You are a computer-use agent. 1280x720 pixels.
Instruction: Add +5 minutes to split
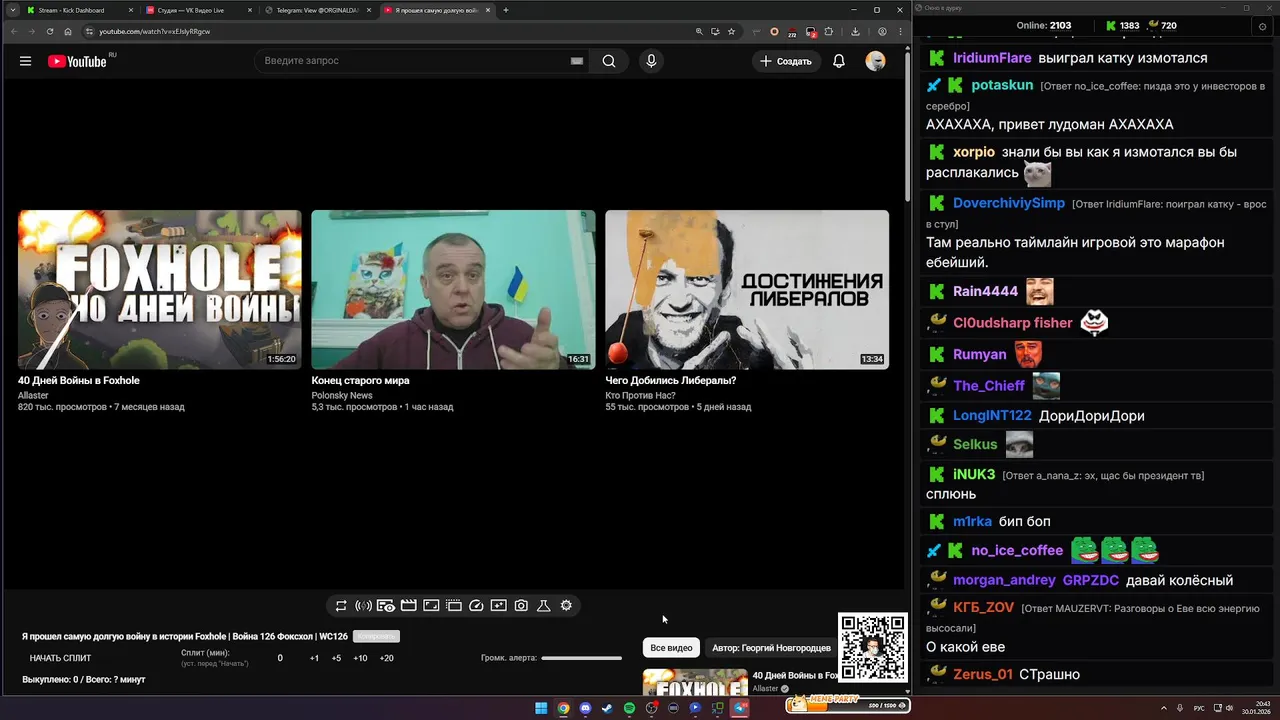pos(336,658)
